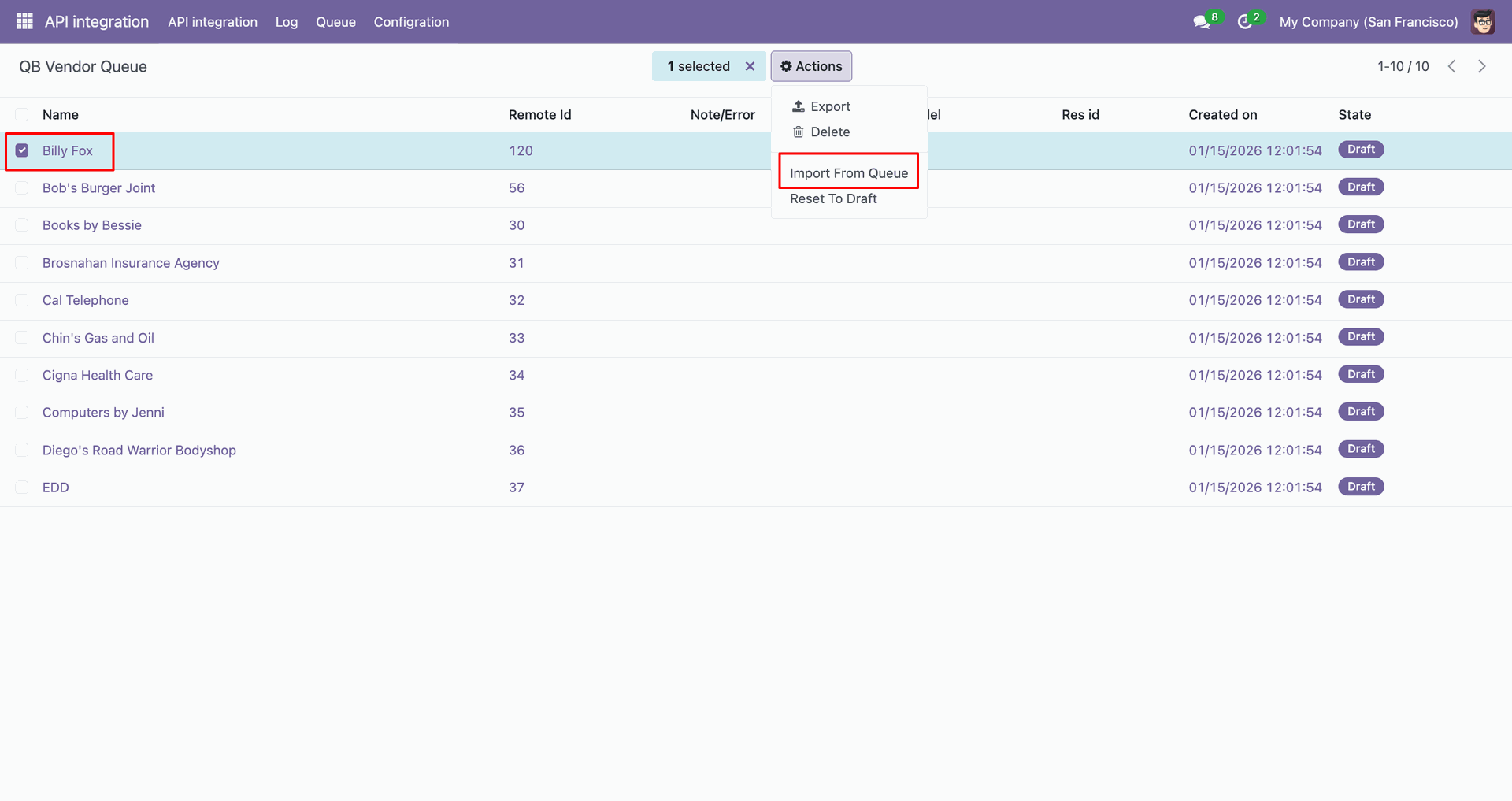
Task: Open the apps grid menu icon
Action: point(24,21)
